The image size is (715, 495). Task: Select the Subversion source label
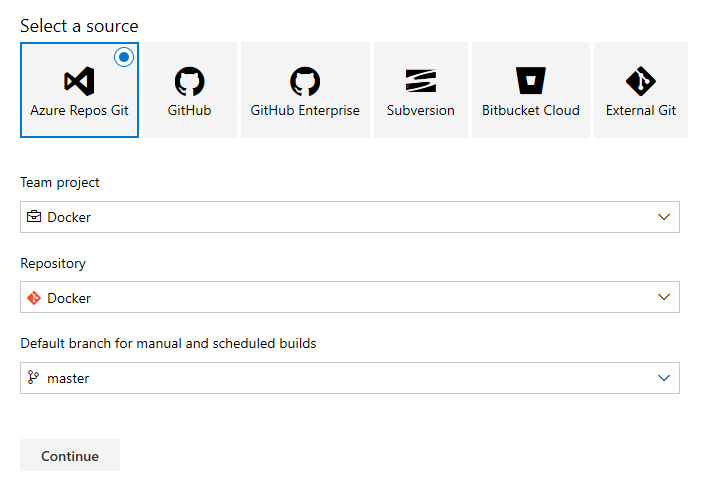[421, 110]
